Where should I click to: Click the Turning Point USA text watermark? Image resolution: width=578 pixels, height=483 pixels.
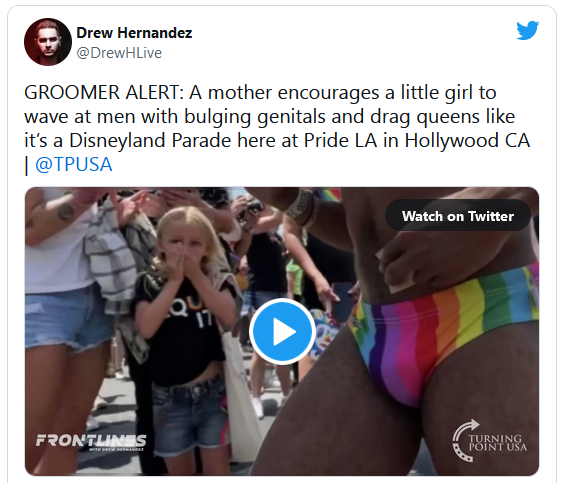click(x=497, y=443)
